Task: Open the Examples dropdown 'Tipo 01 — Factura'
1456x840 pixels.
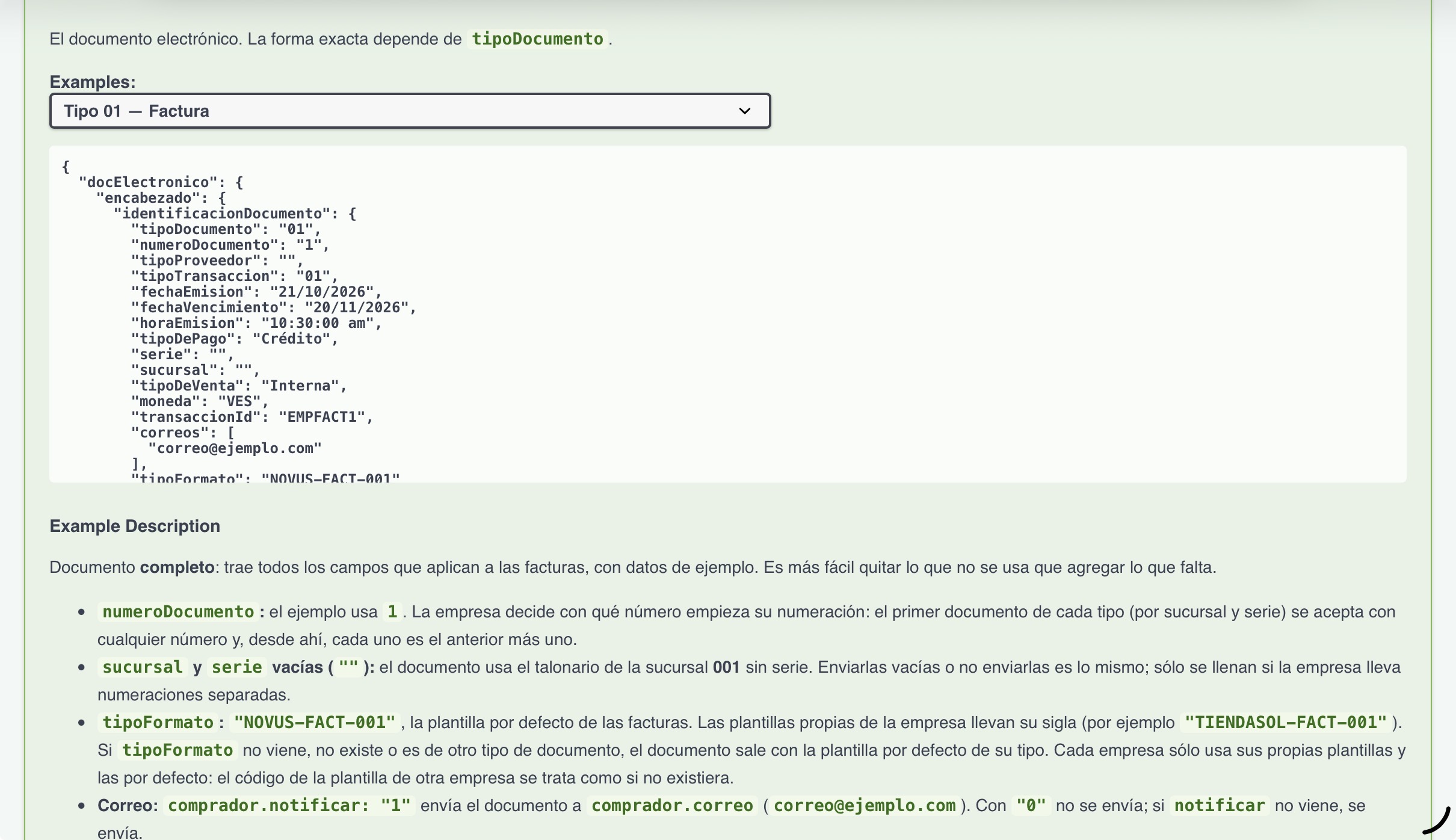Action: (x=410, y=111)
